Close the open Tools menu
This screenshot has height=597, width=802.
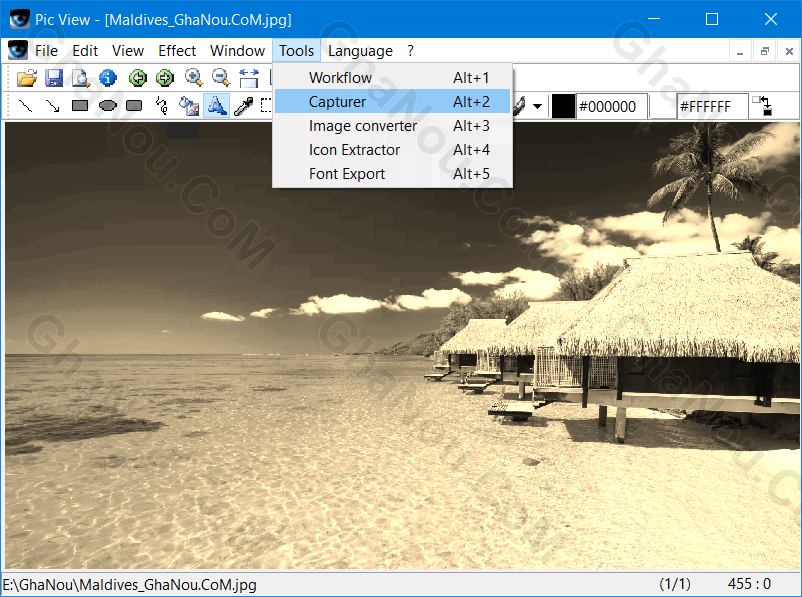(x=296, y=51)
